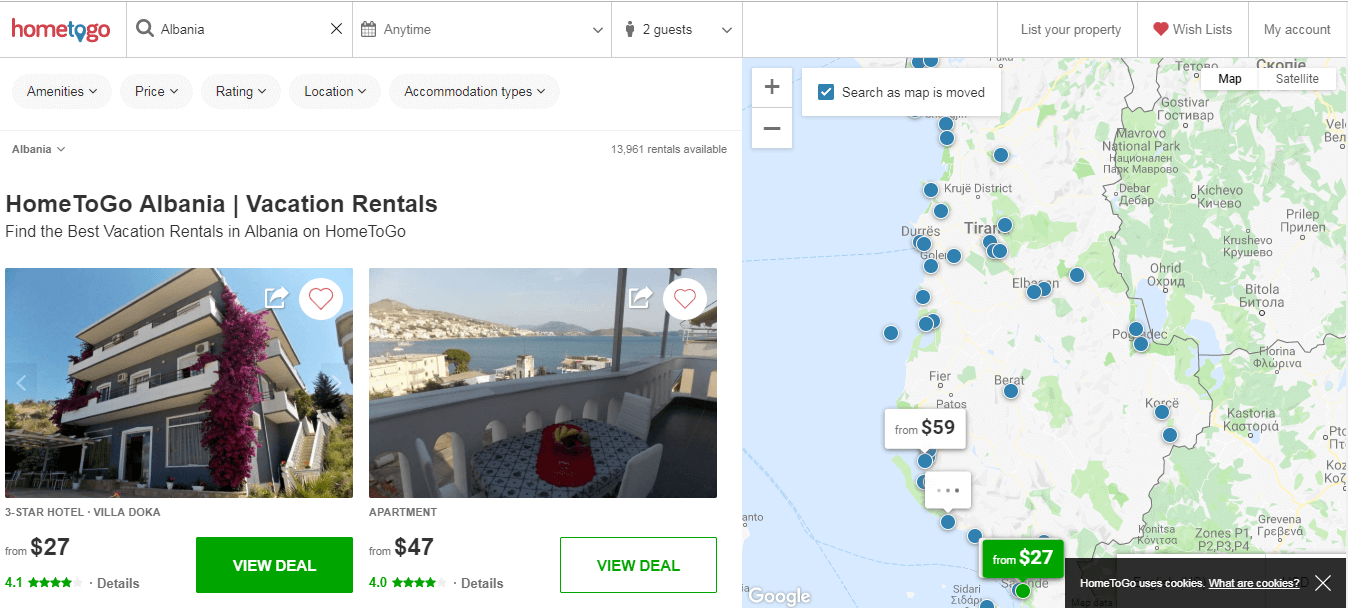1348x608 pixels.
Task: View deal for the $47 Apartment
Action: [x=638, y=565]
